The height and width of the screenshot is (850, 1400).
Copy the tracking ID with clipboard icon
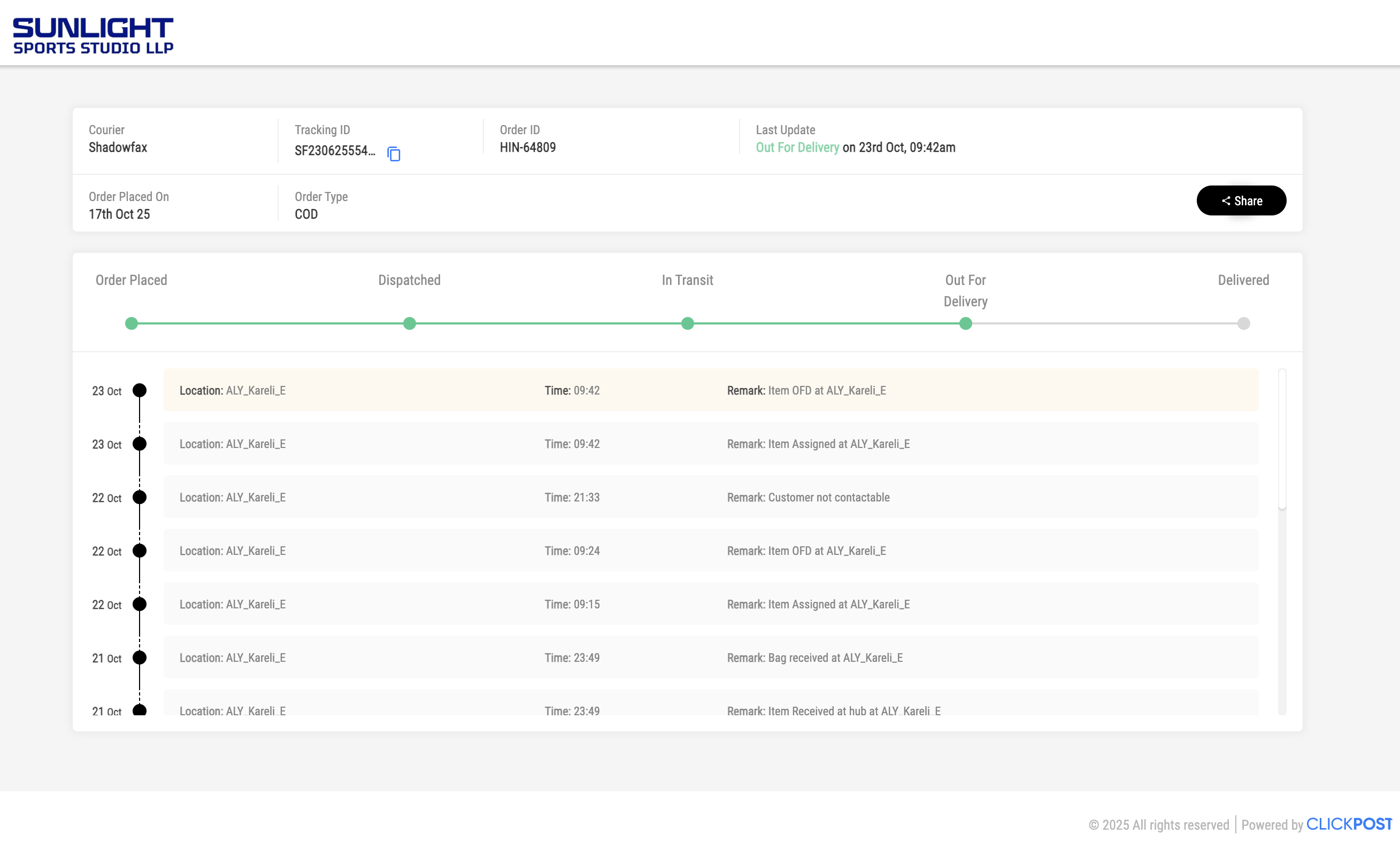393,153
